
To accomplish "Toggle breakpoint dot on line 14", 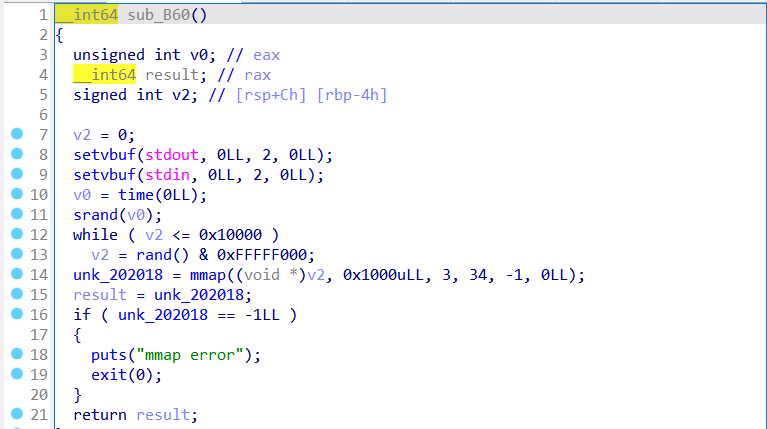I will click(17, 274).
